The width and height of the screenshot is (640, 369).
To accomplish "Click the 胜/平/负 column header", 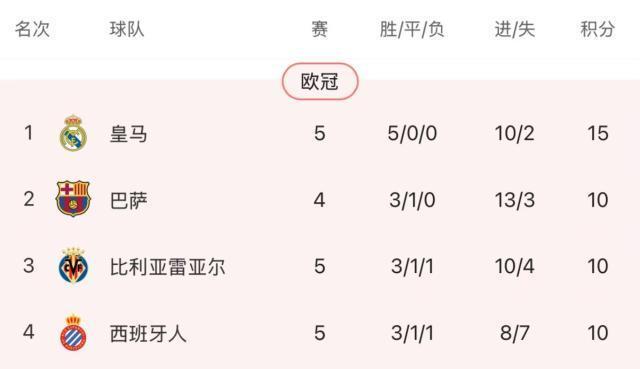I will pos(412,29).
